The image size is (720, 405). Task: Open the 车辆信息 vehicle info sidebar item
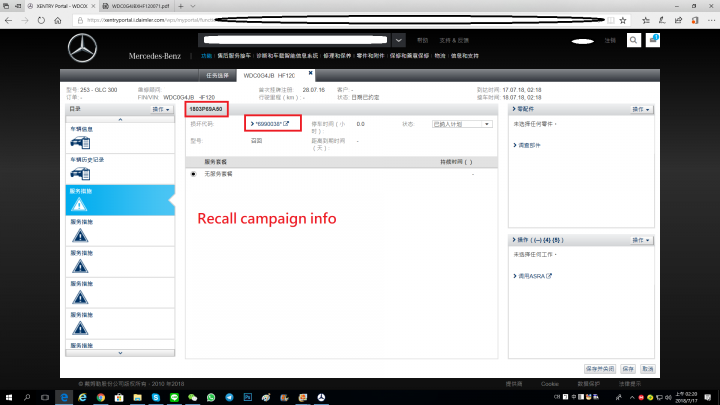[x=120, y=138]
